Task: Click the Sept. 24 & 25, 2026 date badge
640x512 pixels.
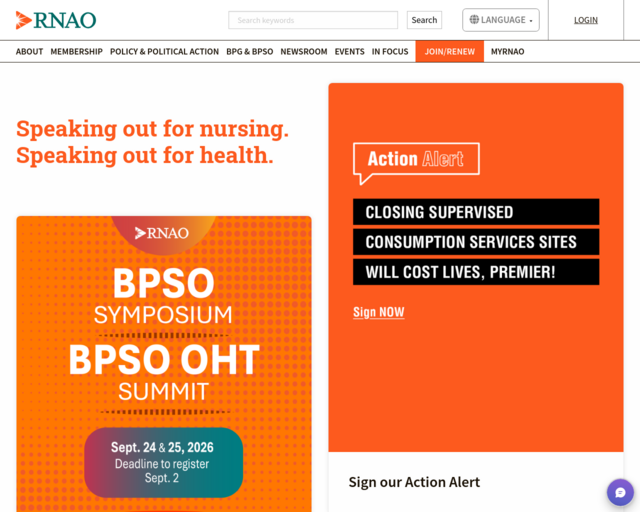Action: coord(164,463)
